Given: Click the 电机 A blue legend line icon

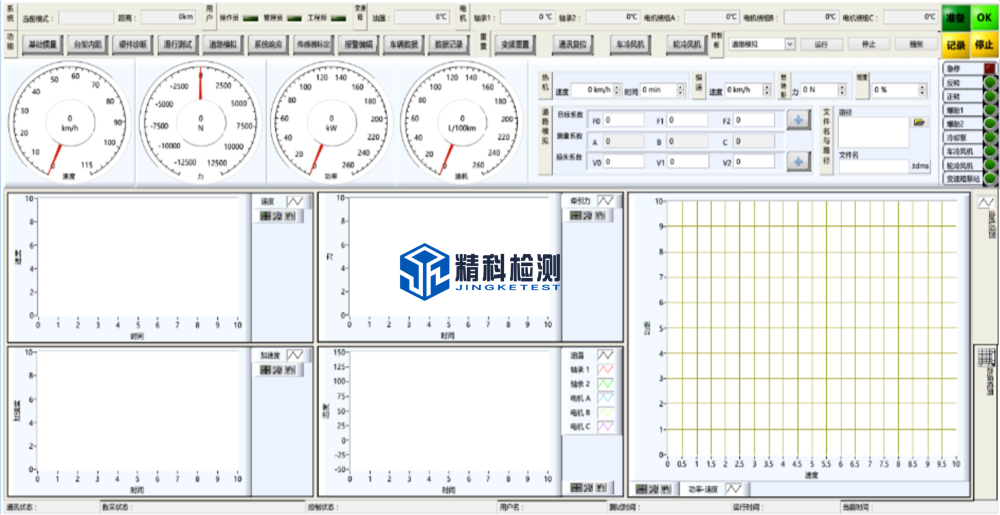Looking at the screenshot, I should point(605,398).
